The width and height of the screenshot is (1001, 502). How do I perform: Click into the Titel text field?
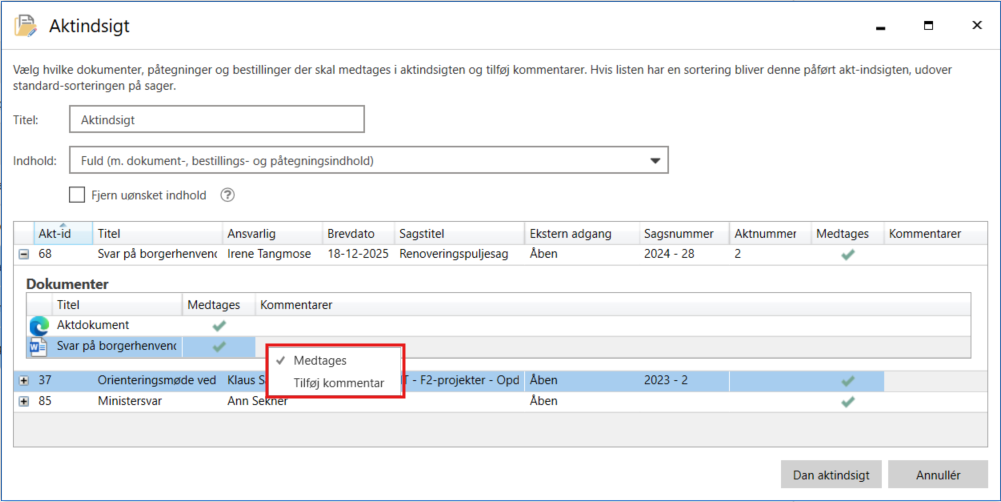coord(216,119)
